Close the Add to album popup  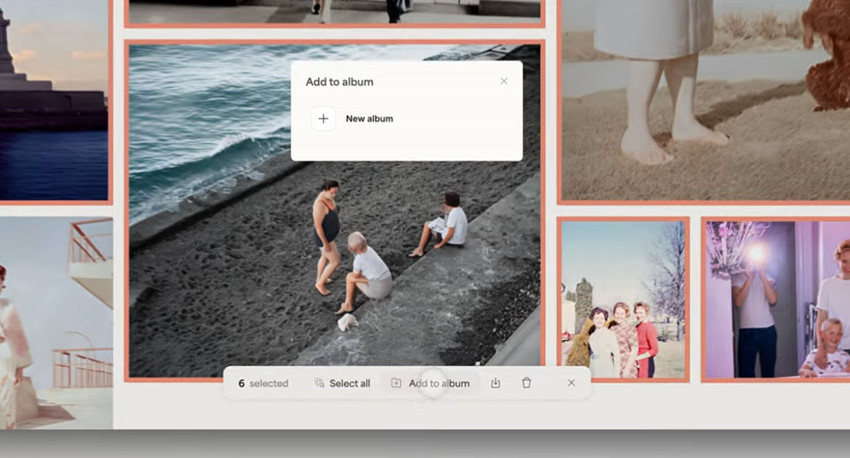[504, 82]
